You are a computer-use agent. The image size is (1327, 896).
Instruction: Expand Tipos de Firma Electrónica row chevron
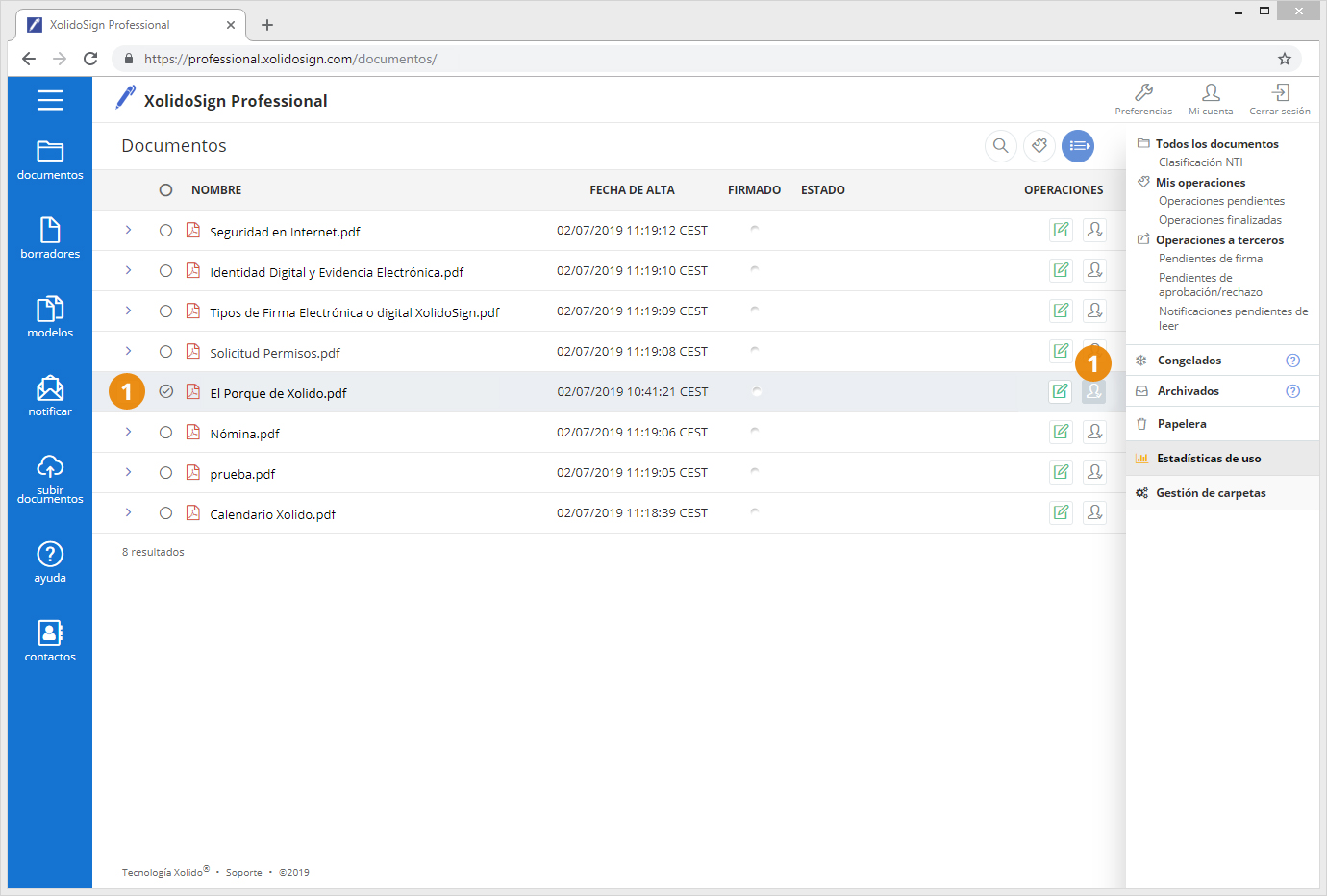[x=128, y=311]
